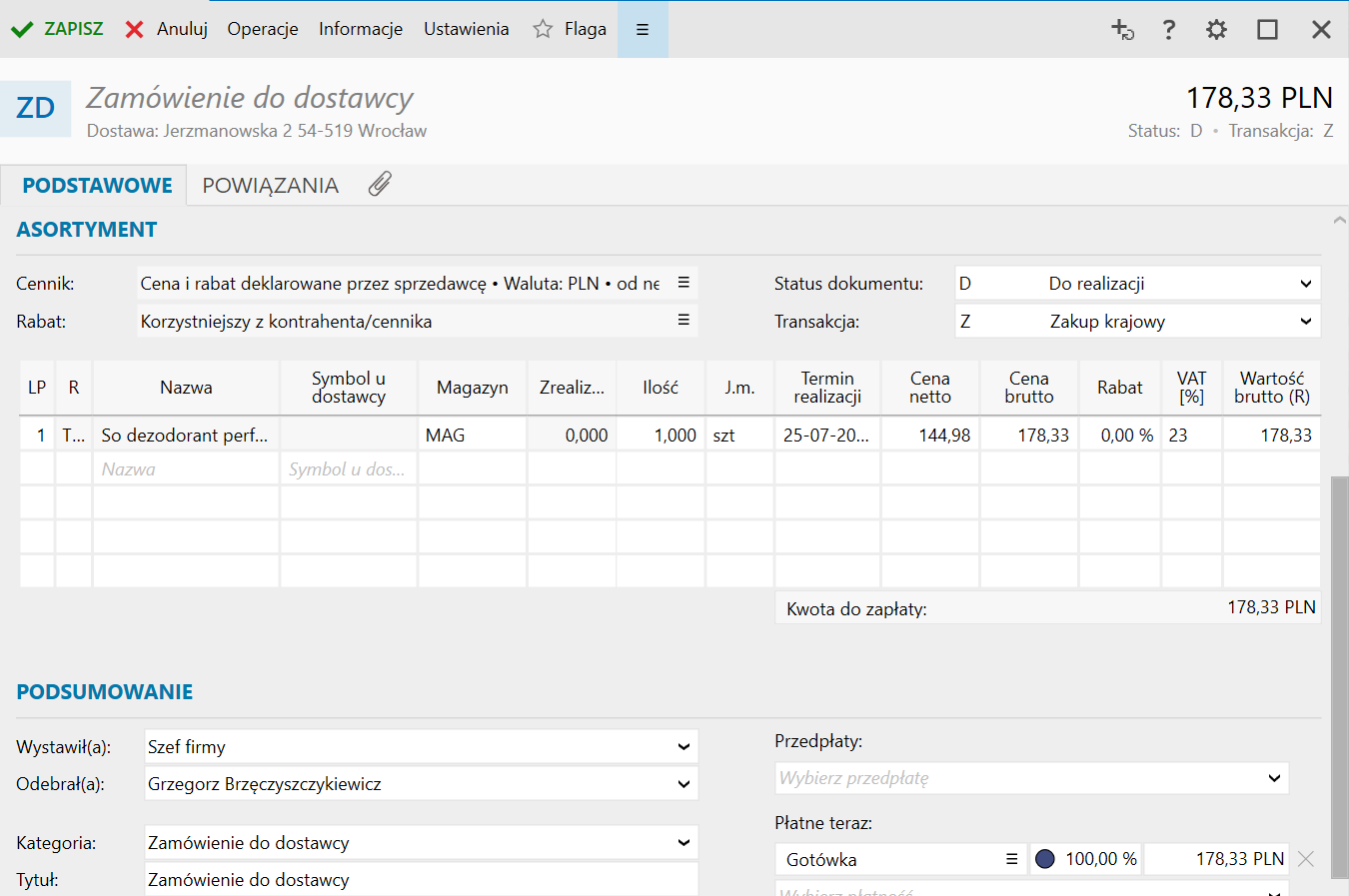Open the Operacje menu

(263, 29)
